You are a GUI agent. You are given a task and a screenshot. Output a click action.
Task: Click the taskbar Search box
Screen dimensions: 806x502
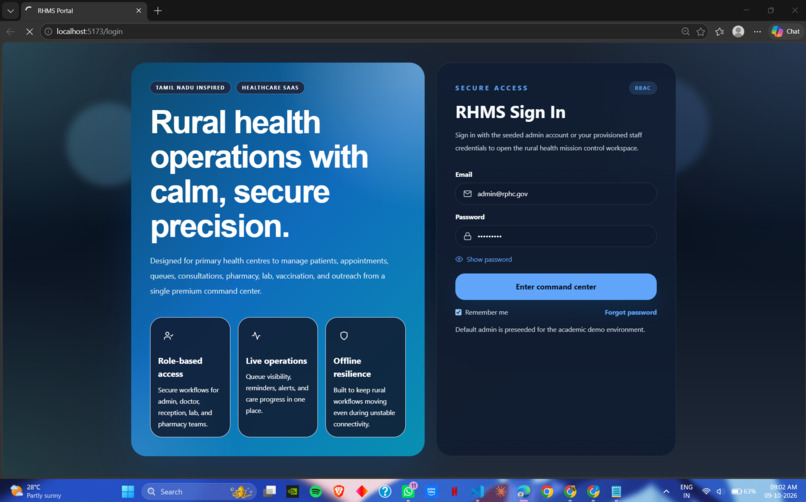point(199,492)
